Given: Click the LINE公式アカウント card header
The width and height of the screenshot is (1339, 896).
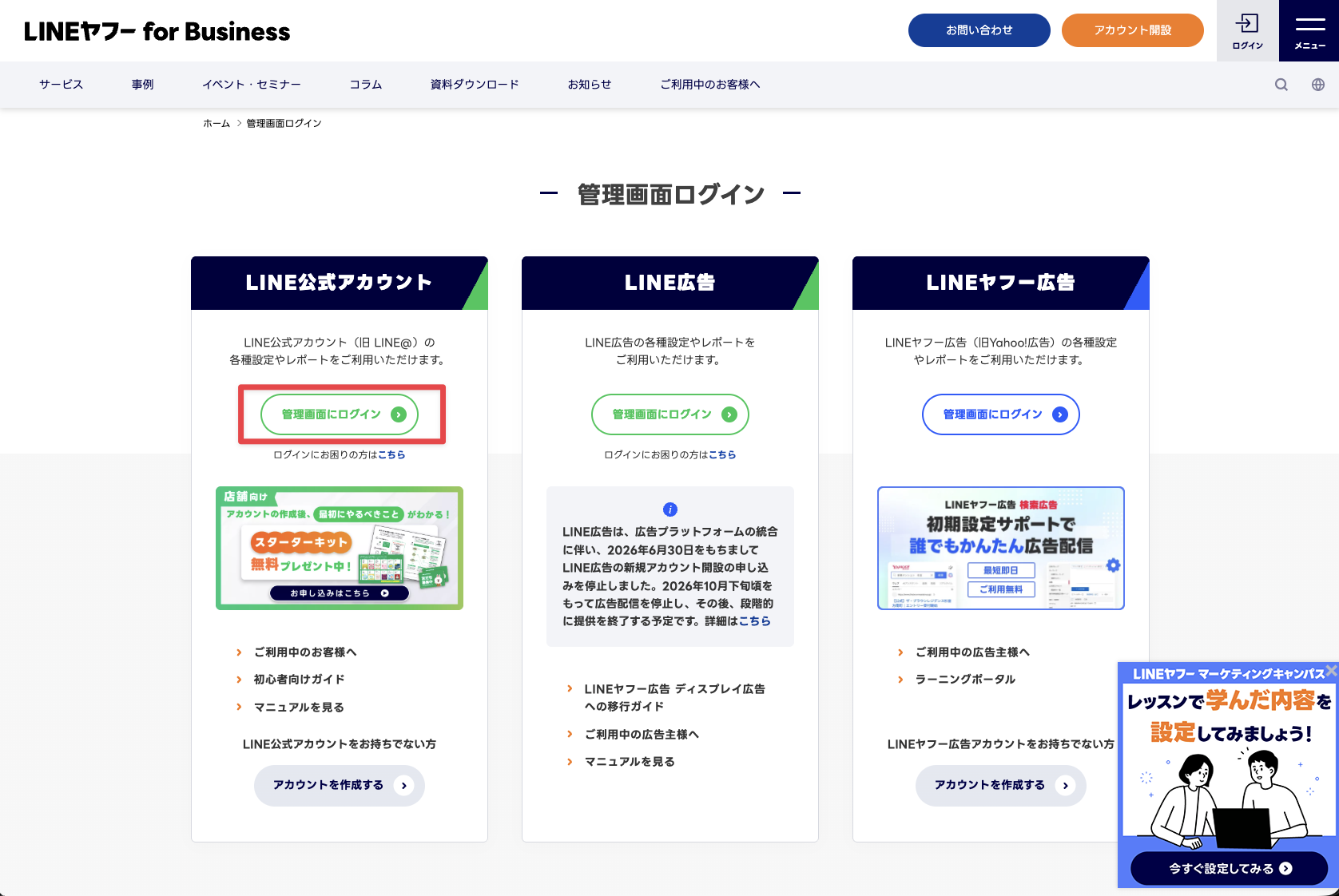Looking at the screenshot, I should pyautogui.click(x=340, y=283).
